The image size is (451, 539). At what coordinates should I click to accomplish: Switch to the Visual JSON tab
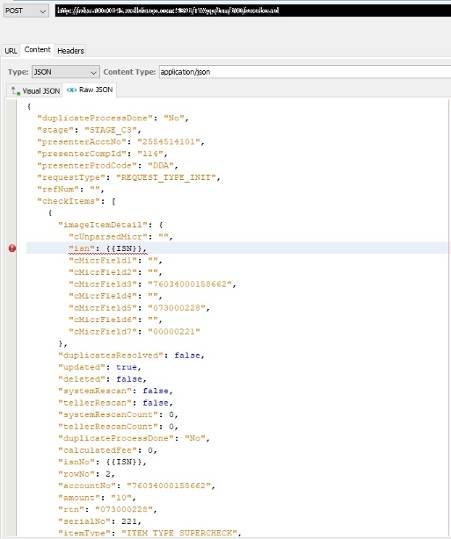tap(35, 91)
